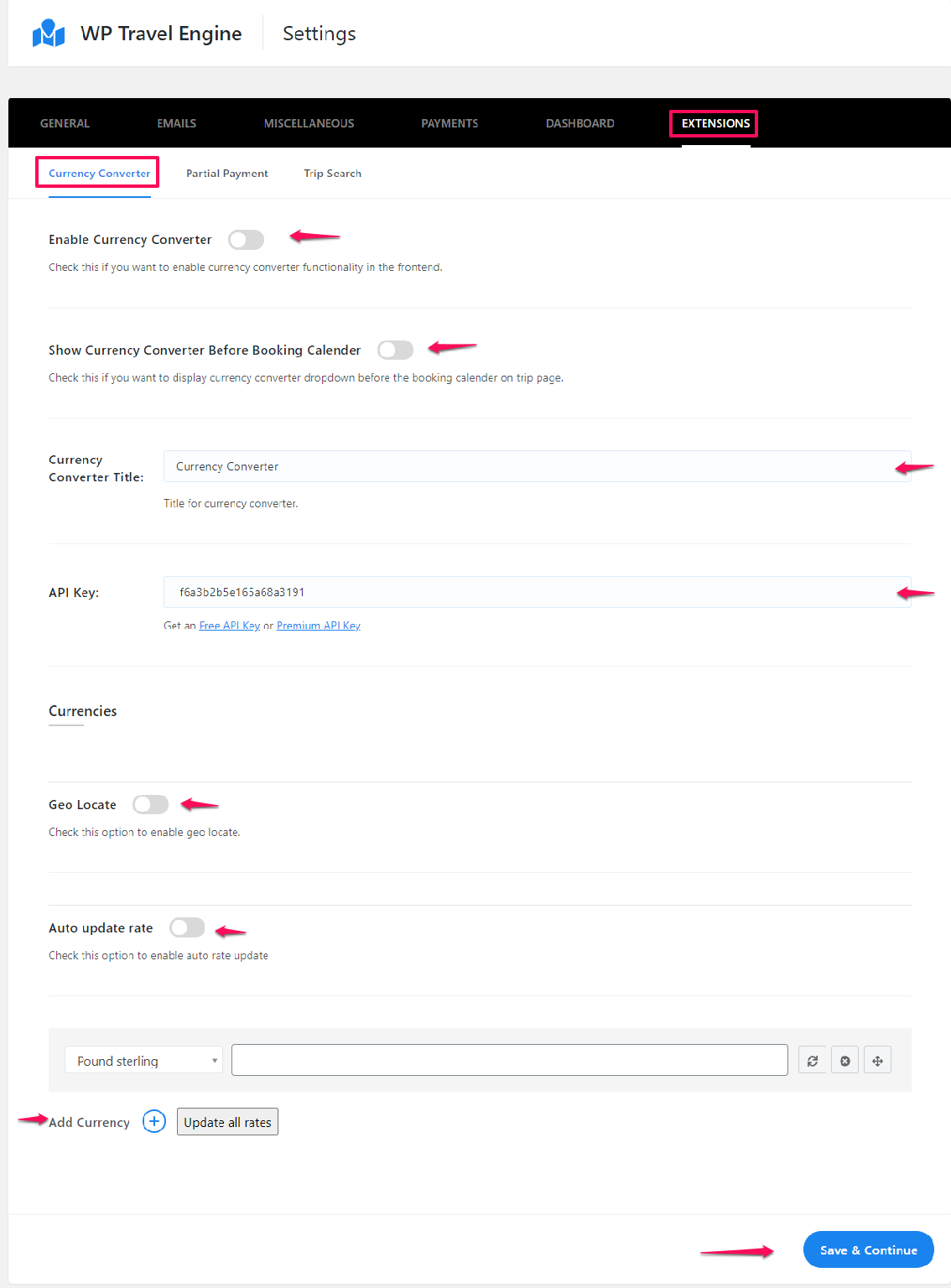Open the Payments tab
Viewport: 951px width, 1288px height.
(450, 123)
